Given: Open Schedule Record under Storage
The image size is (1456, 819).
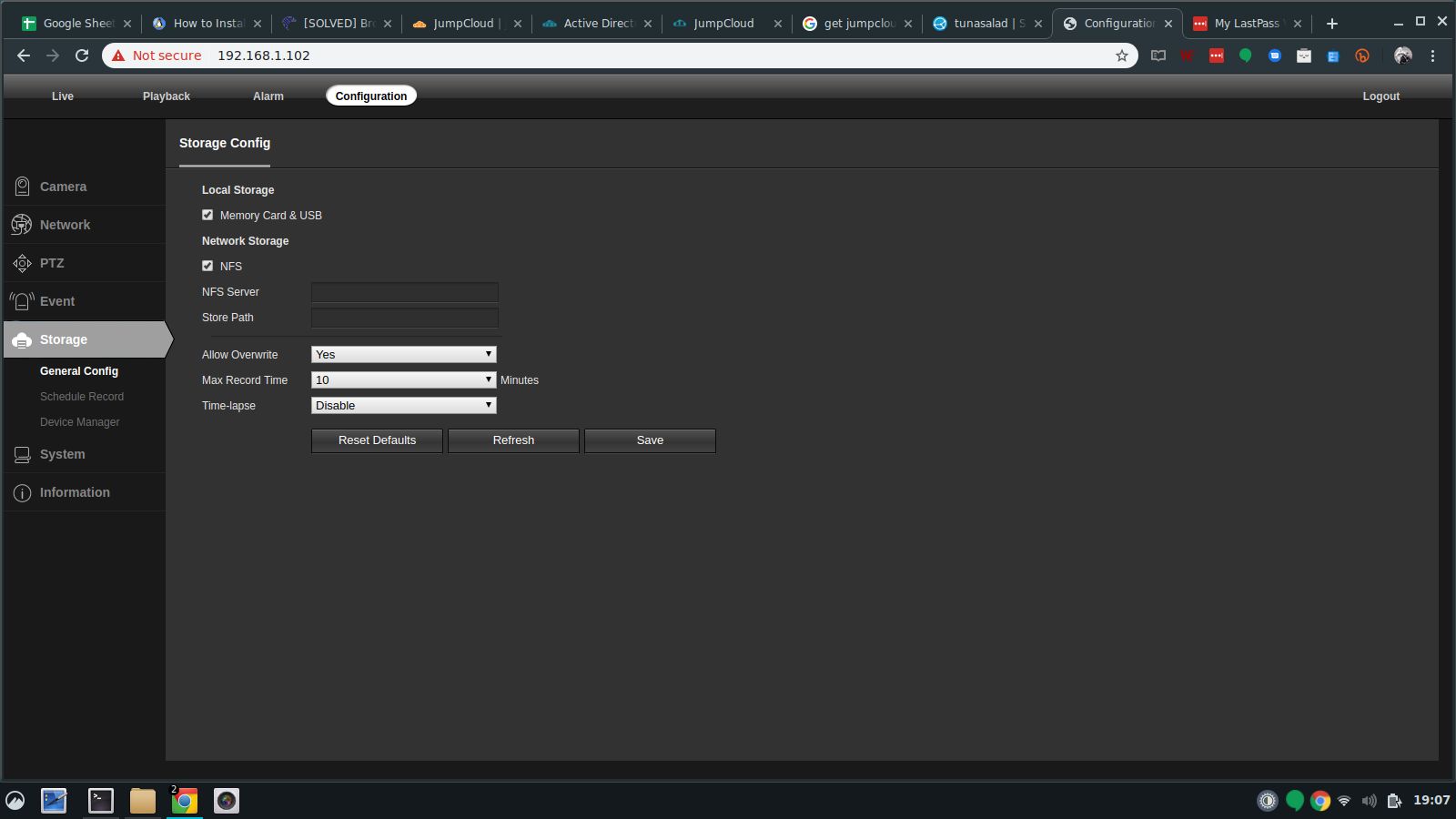Looking at the screenshot, I should 82,397.
